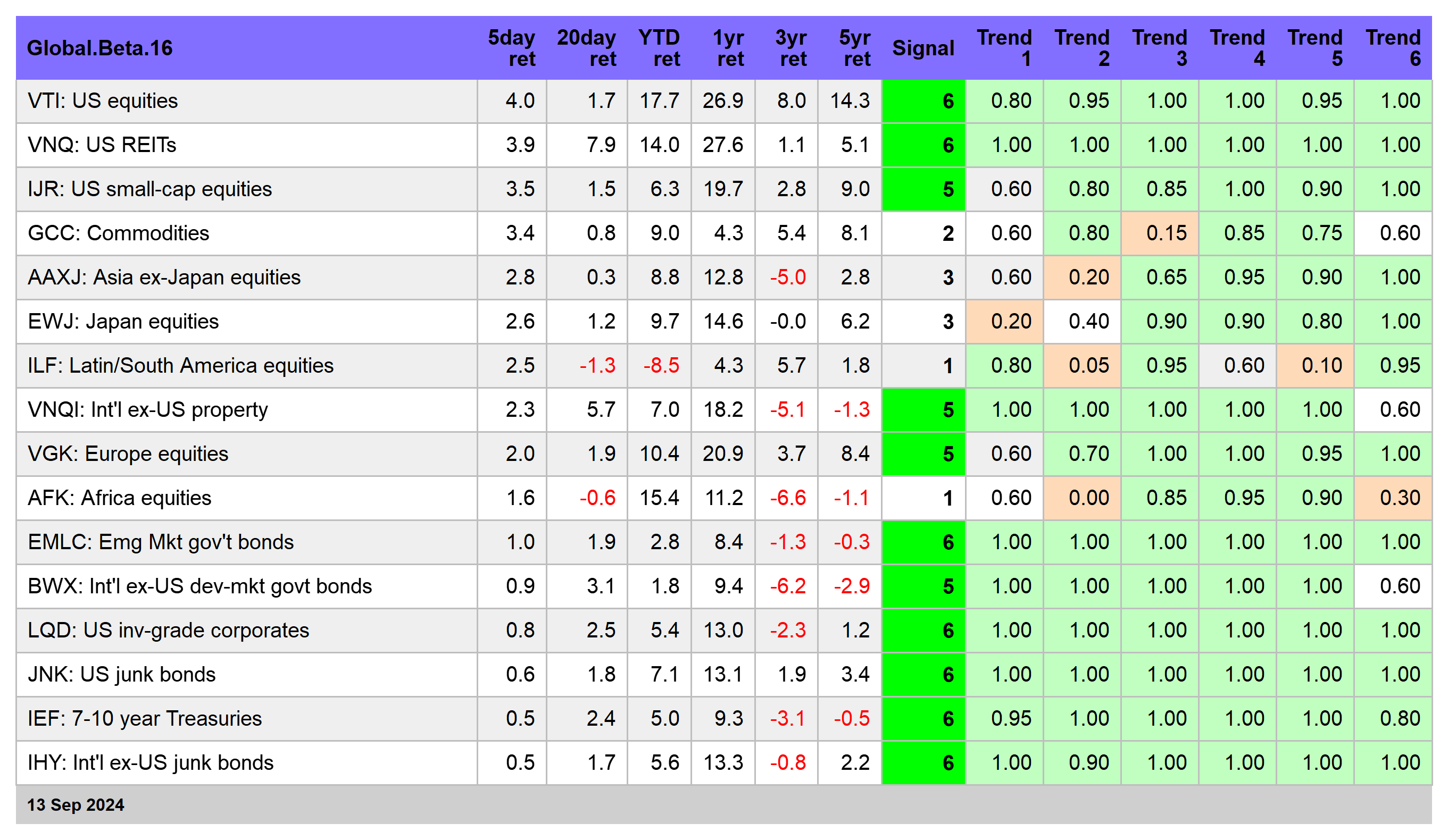Select LQD: US inv-grade corporates label
The image size is (1448, 840).
(168, 631)
